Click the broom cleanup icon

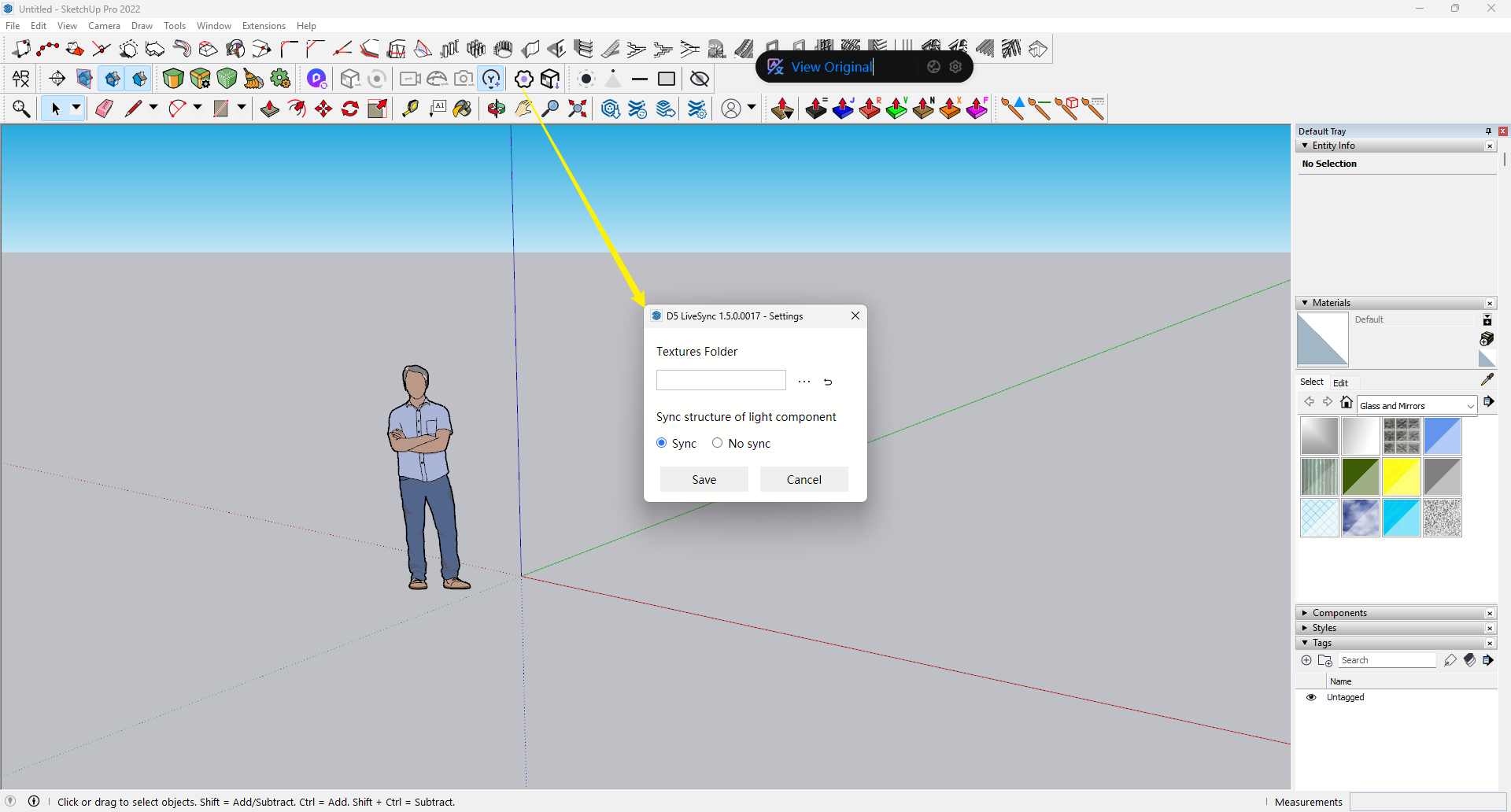tap(253, 79)
